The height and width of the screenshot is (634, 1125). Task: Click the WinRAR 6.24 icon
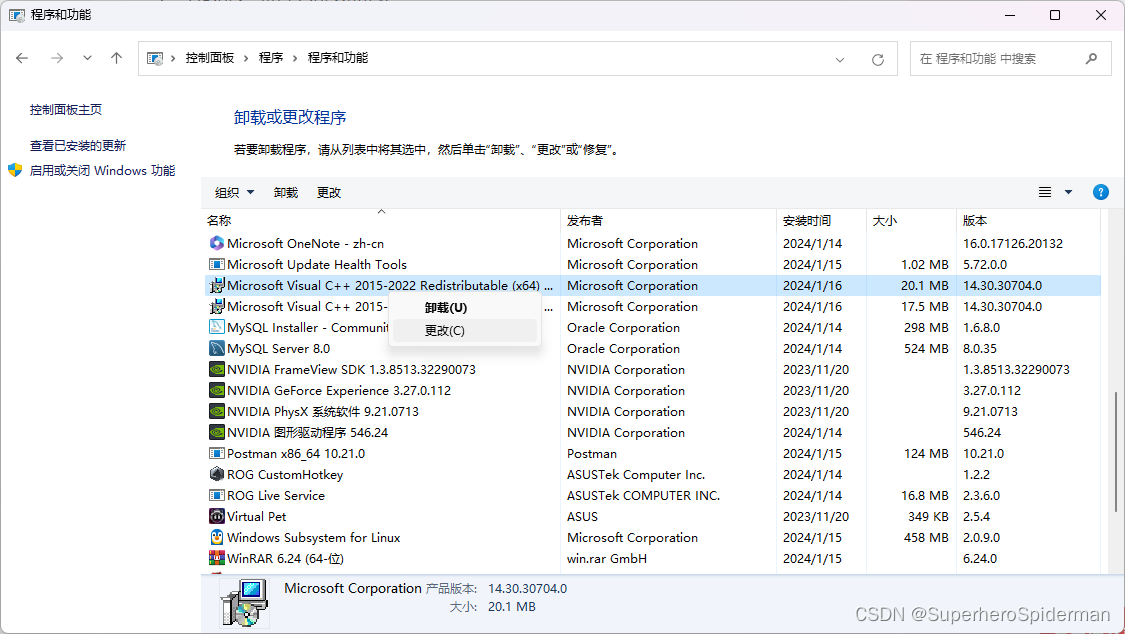pos(217,558)
